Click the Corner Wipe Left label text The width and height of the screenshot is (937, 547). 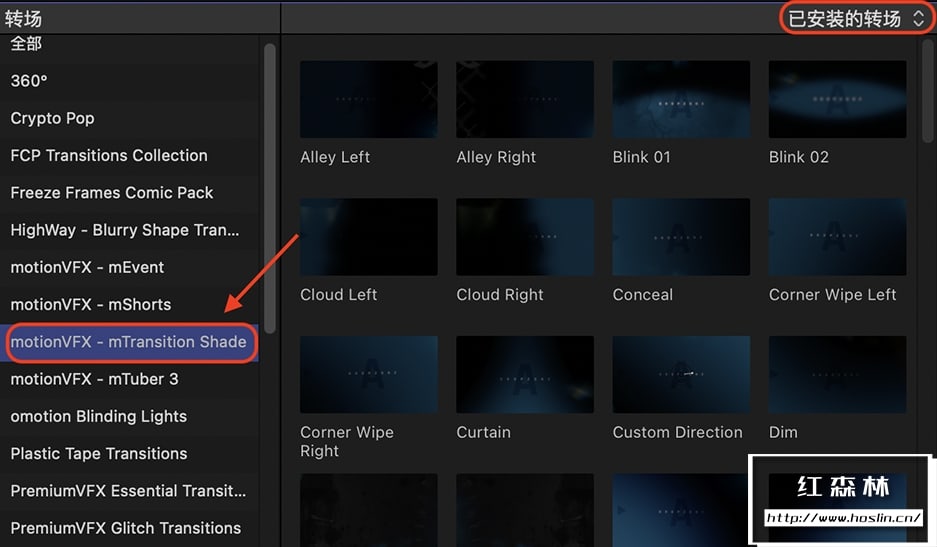[832, 295]
